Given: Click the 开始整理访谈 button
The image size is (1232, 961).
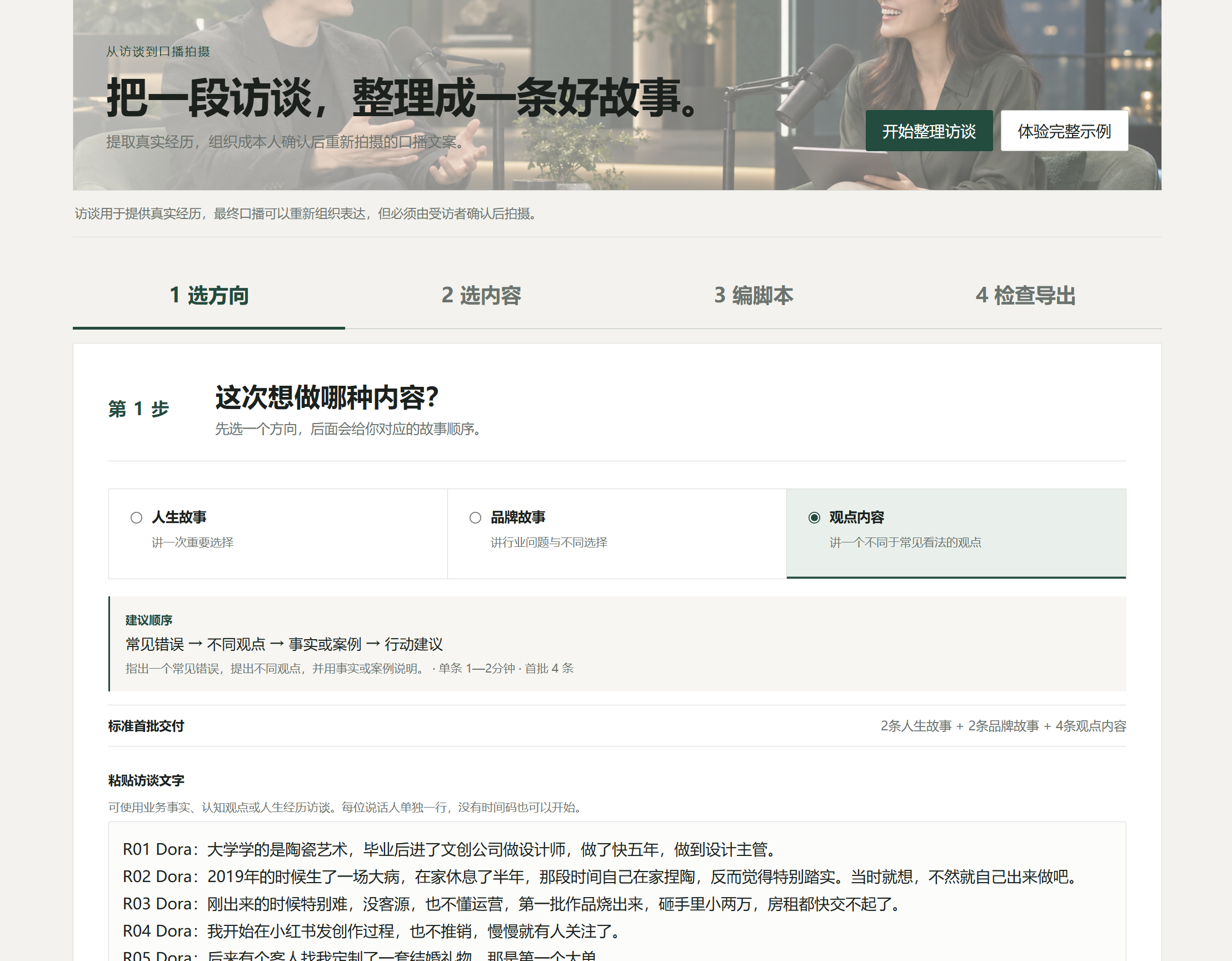Looking at the screenshot, I should click(x=929, y=131).
